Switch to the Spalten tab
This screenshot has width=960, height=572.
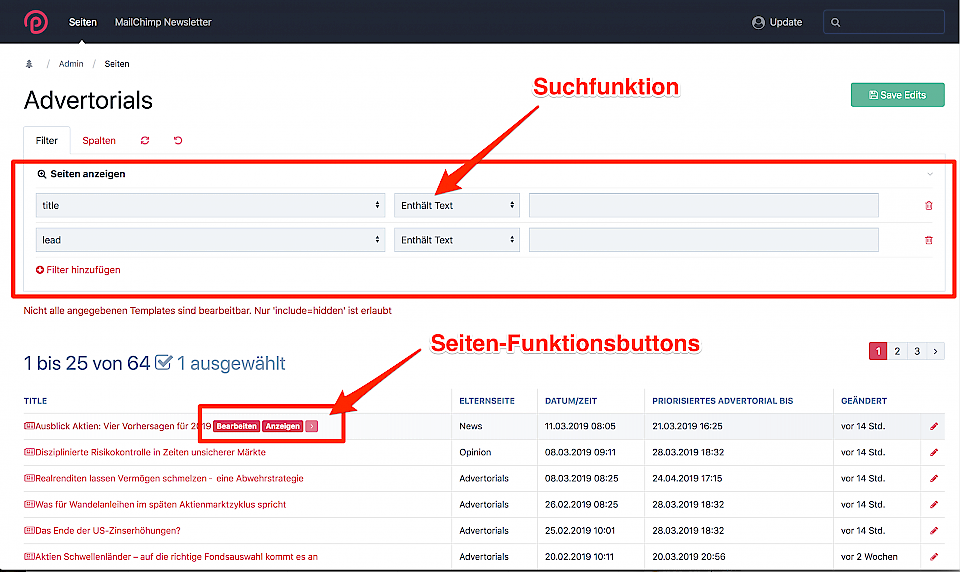point(99,141)
